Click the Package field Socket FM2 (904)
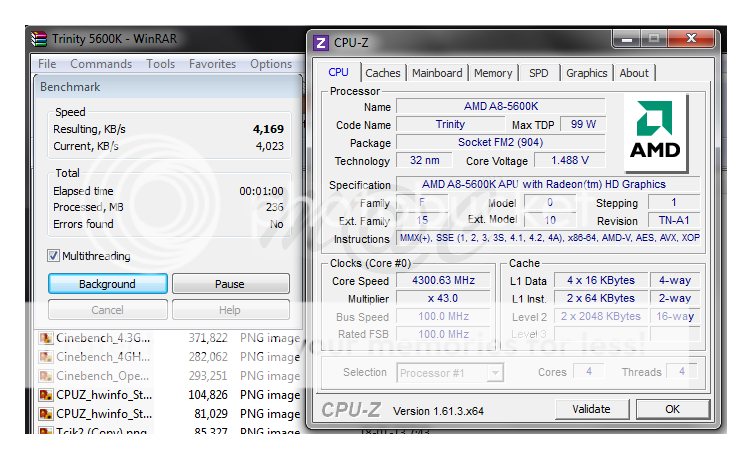 (x=501, y=142)
